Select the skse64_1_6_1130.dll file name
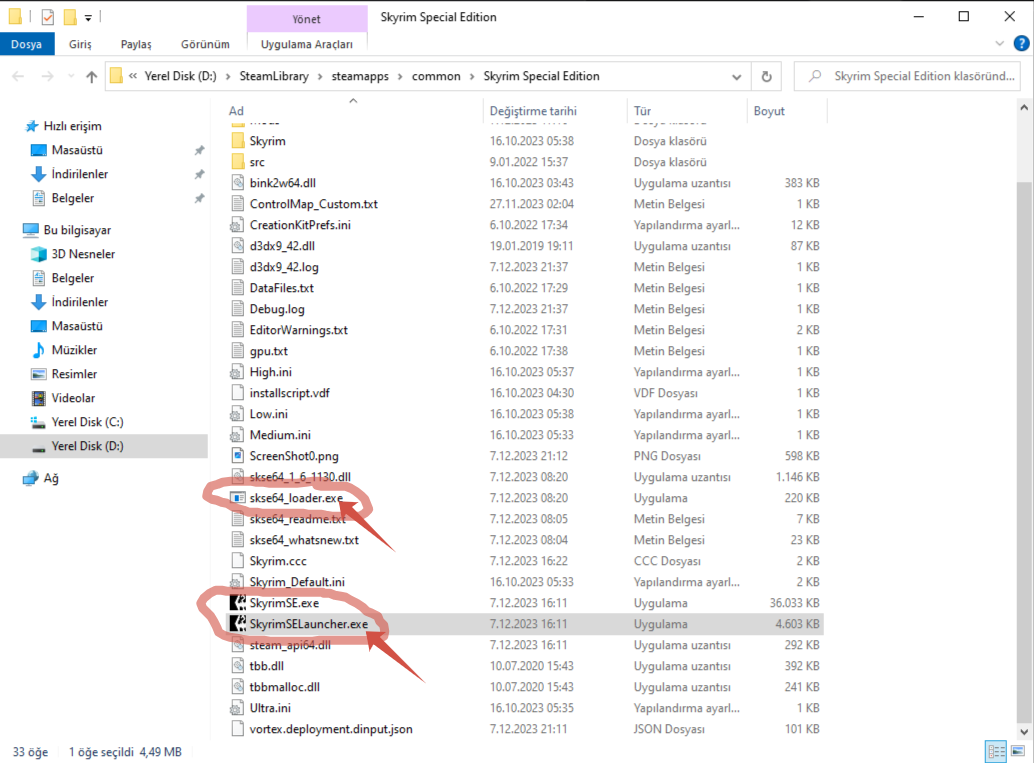The width and height of the screenshot is (1034, 763). pos(300,477)
